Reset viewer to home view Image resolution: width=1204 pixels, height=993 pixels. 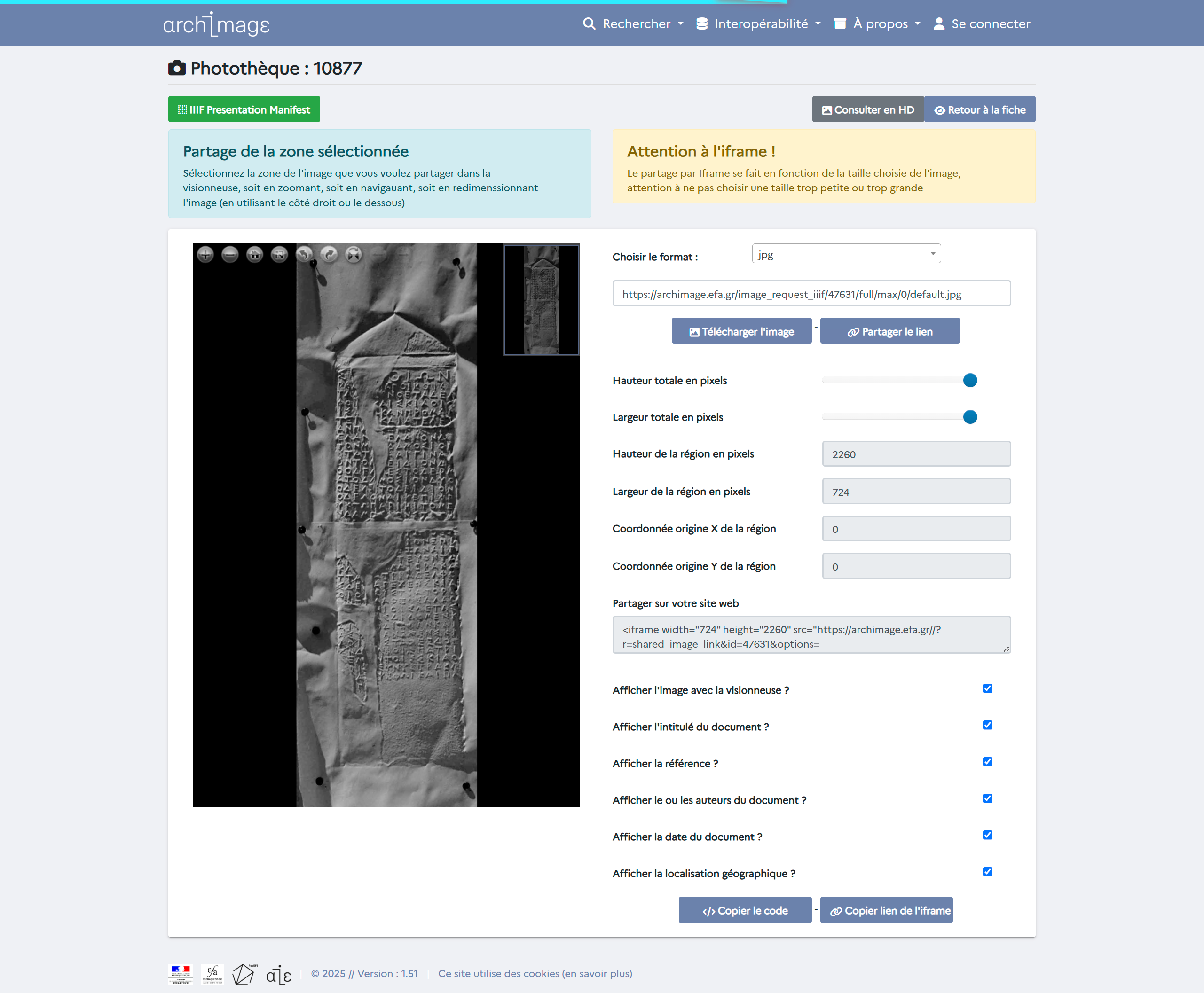coord(255,255)
